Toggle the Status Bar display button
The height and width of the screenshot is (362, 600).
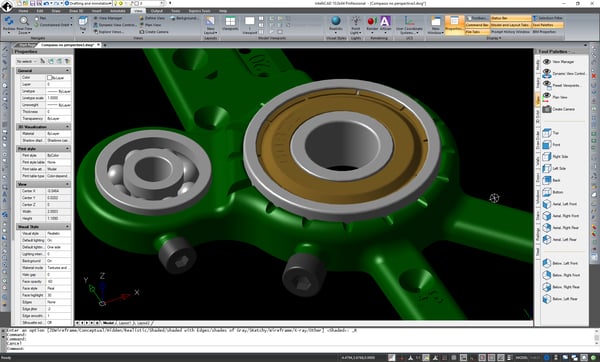[x=510, y=18]
